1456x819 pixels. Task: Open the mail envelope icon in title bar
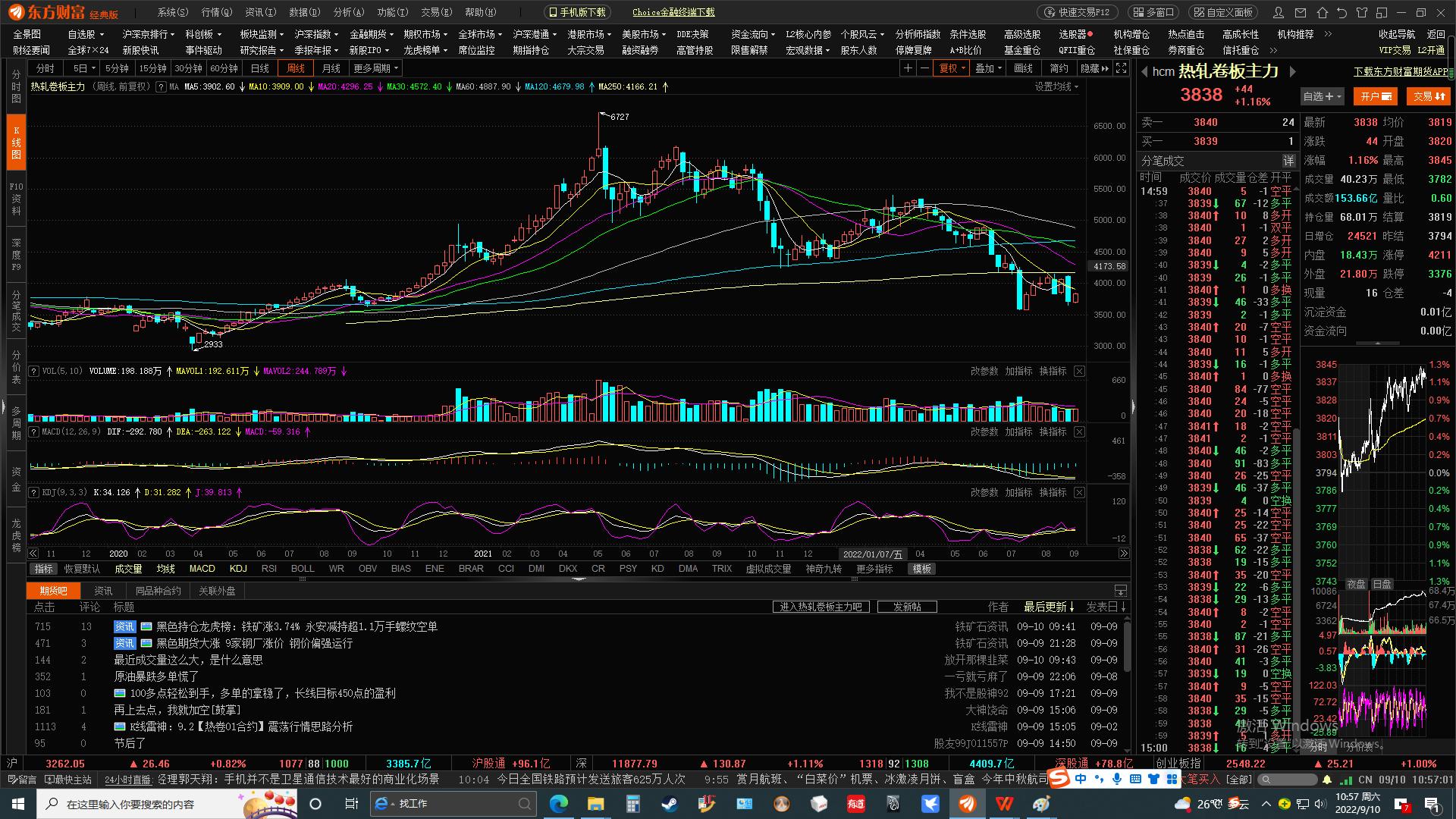point(1301,12)
